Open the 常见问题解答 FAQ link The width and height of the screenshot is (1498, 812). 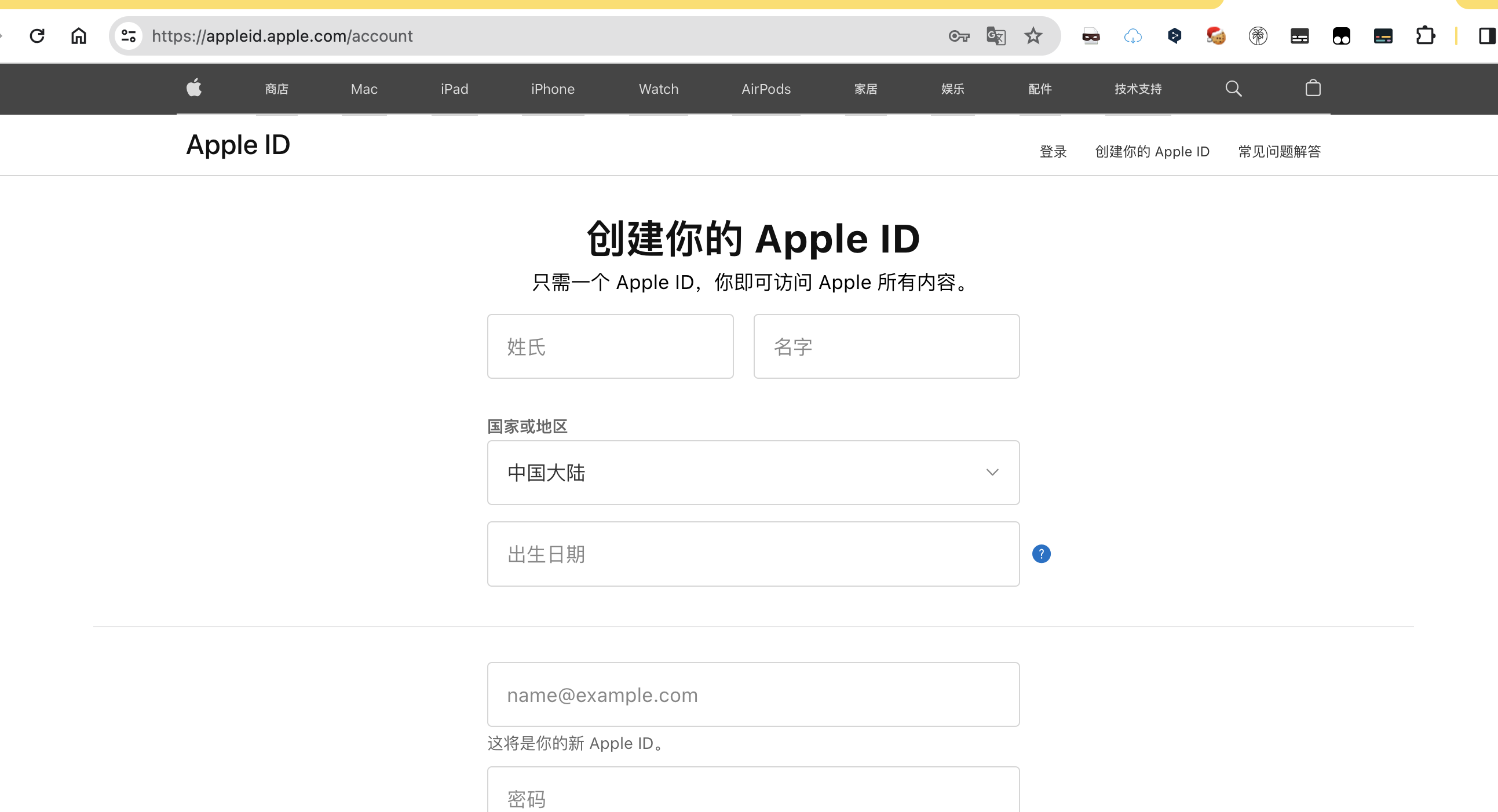pos(1279,152)
